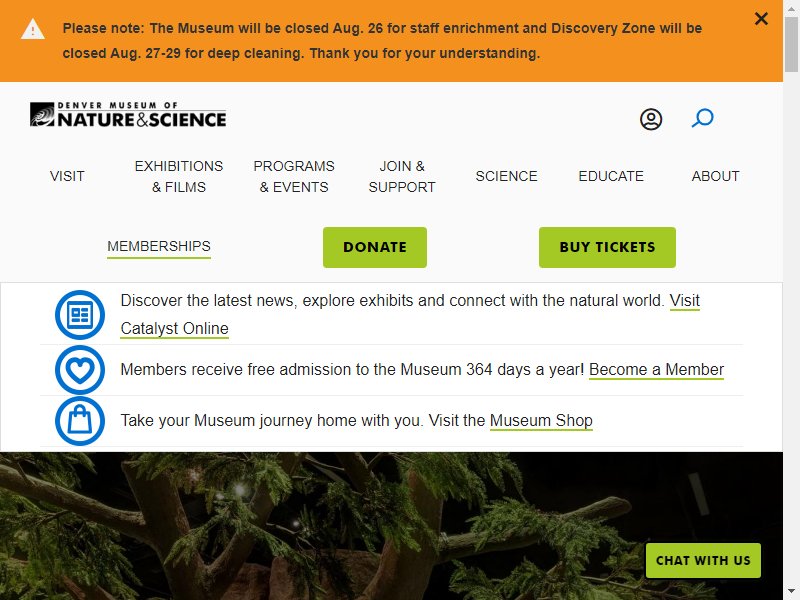Click the newspaper Catalyst icon
800x600 pixels.
(80, 315)
